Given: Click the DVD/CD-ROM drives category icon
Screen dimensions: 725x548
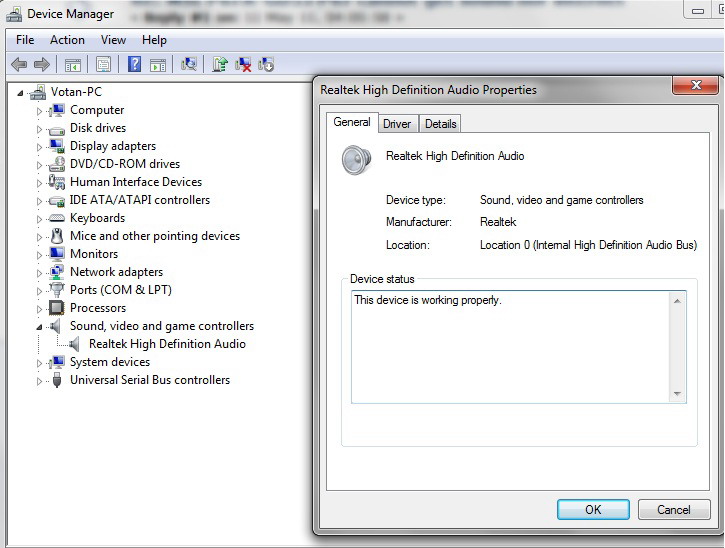Looking at the screenshot, I should [x=57, y=164].
